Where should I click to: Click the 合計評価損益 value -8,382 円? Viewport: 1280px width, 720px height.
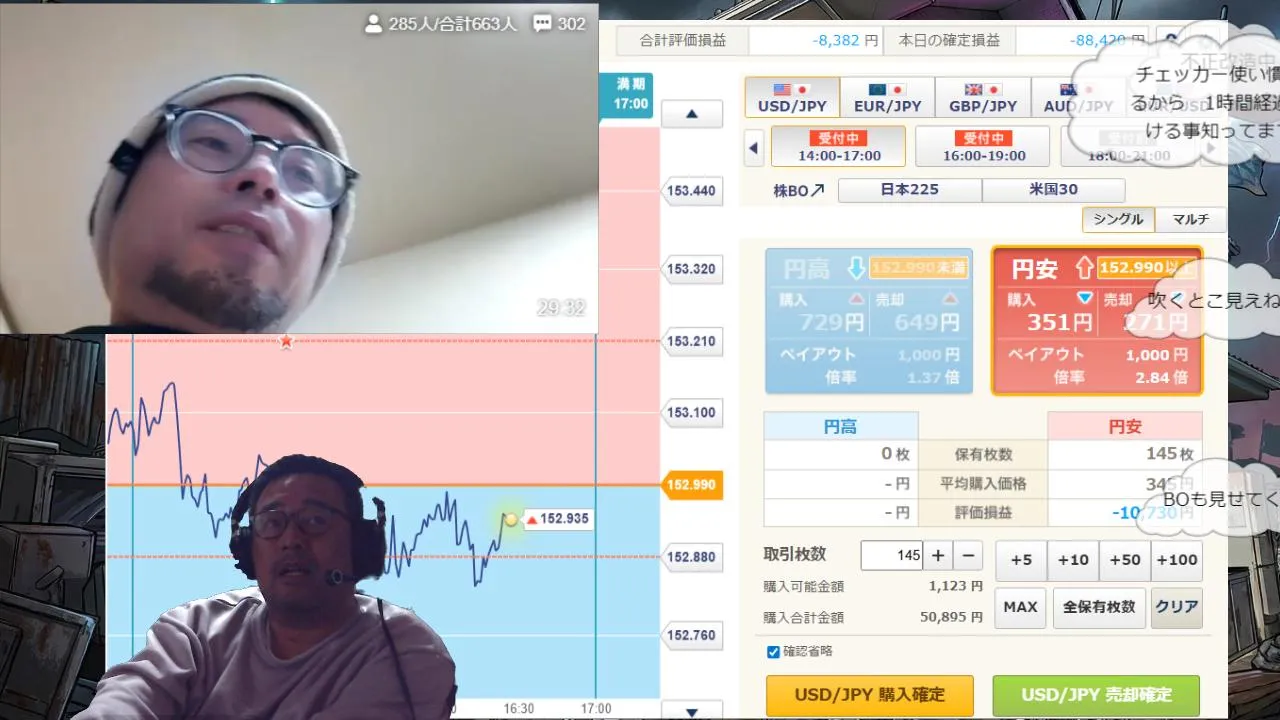coord(845,41)
